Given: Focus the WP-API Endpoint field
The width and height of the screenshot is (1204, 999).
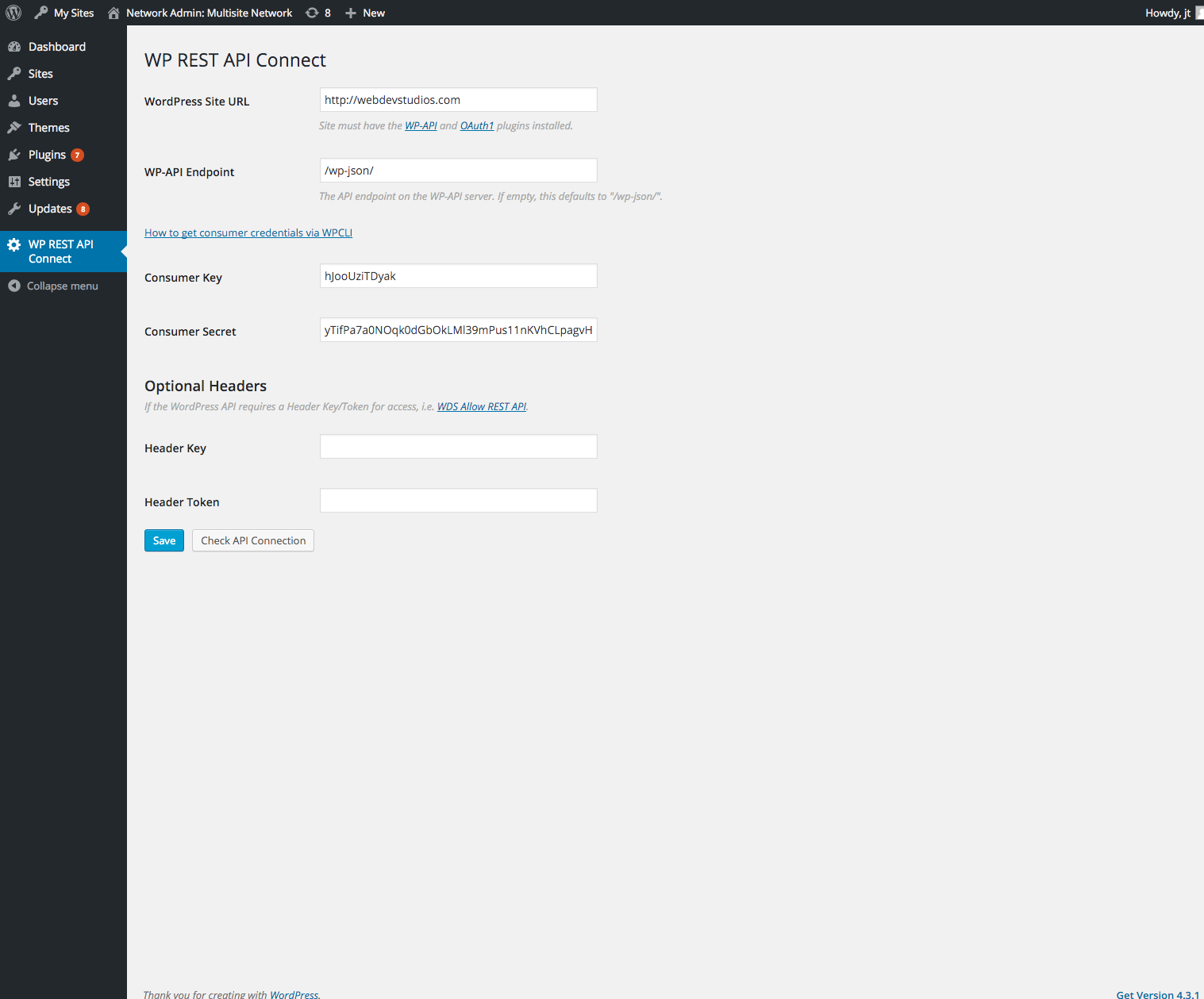Looking at the screenshot, I should point(459,171).
